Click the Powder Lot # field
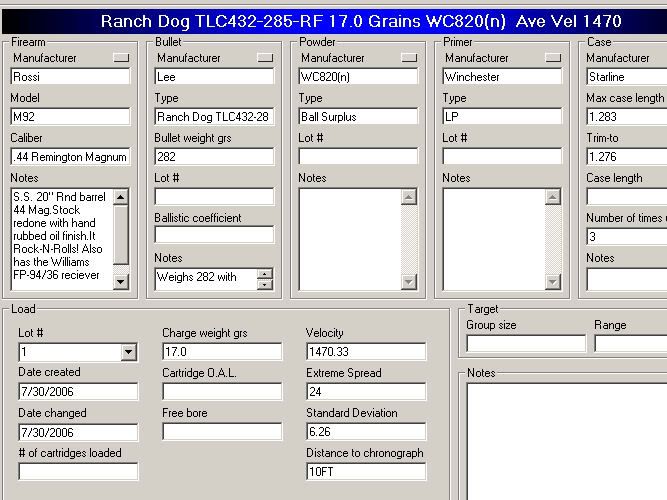The width and height of the screenshot is (667, 500). click(358, 157)
